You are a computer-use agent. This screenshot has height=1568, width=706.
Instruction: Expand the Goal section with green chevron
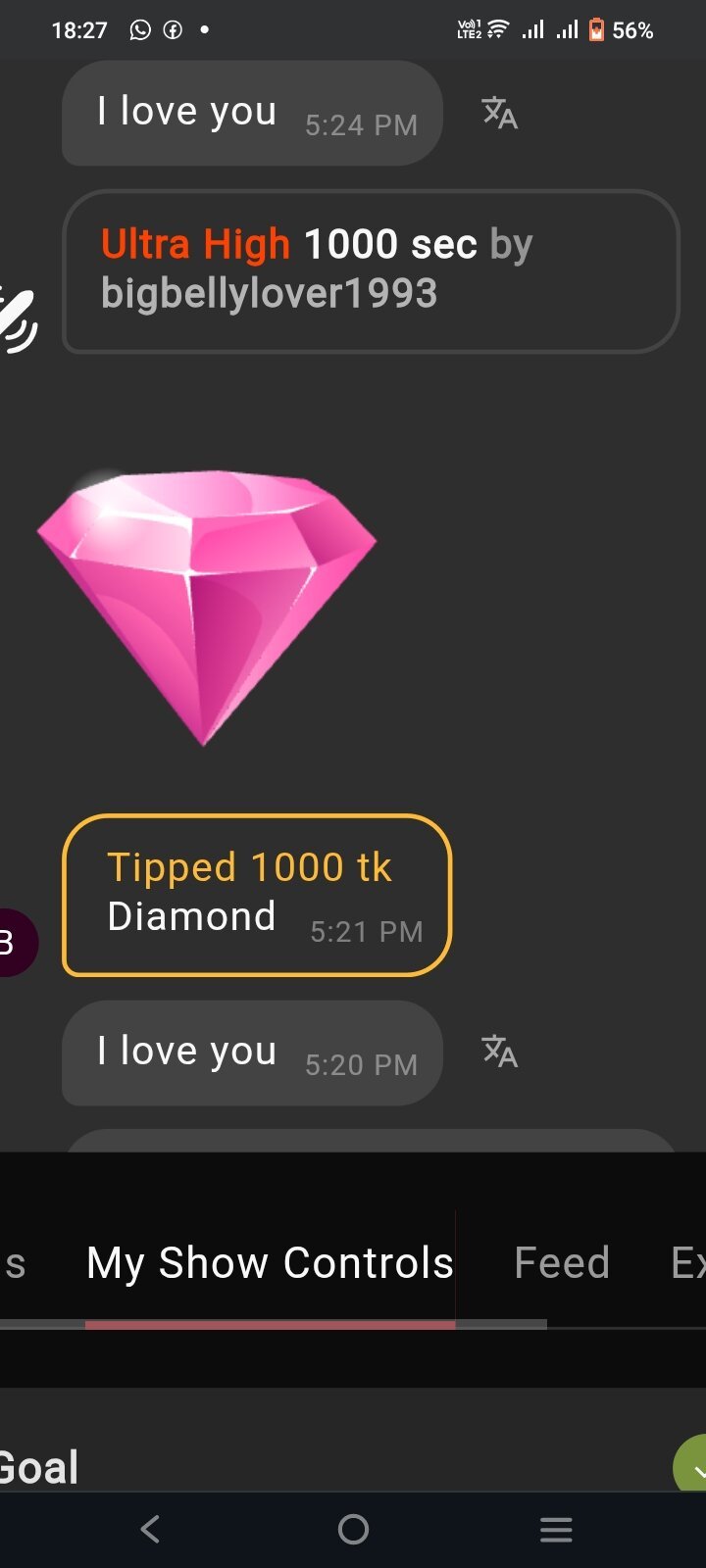click(692, 1464)
